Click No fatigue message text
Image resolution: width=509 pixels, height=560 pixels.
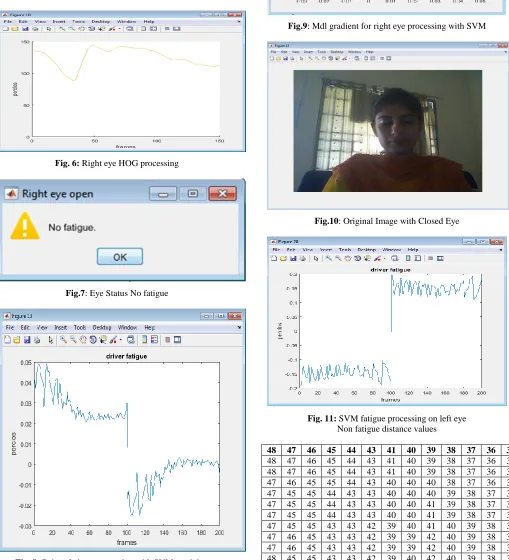[x=72, y=228]
